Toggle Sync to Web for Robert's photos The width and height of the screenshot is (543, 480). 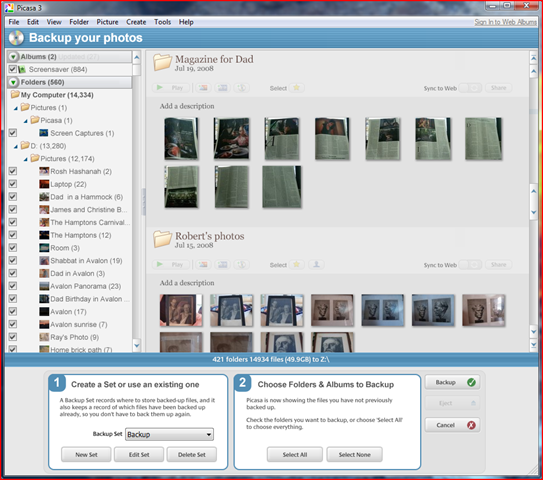(470, 265)
